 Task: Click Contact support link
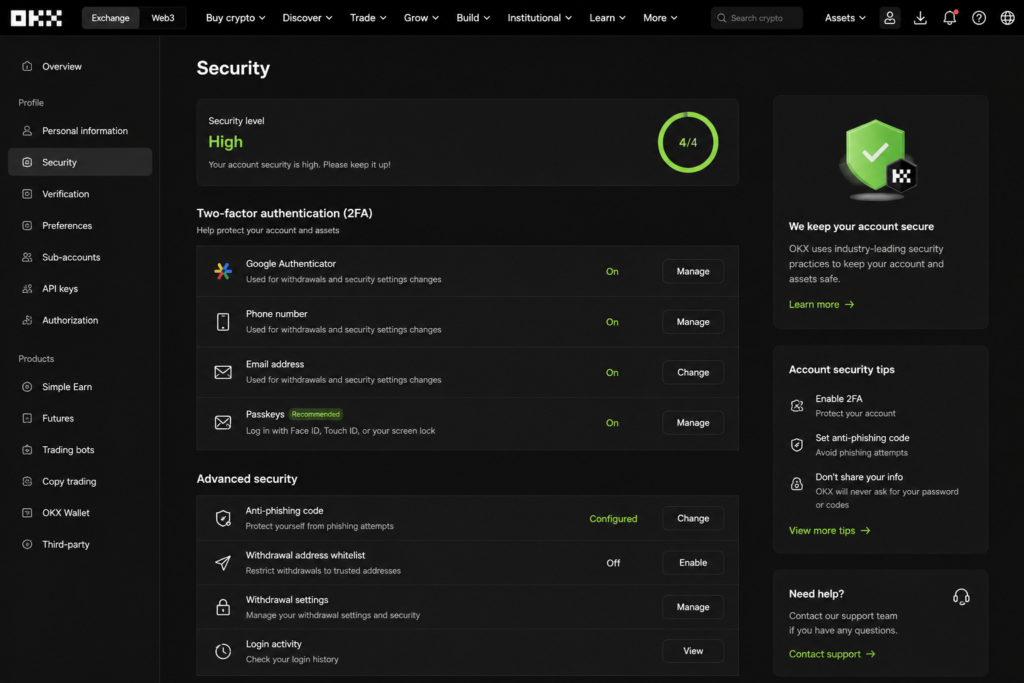coord(832,654)
